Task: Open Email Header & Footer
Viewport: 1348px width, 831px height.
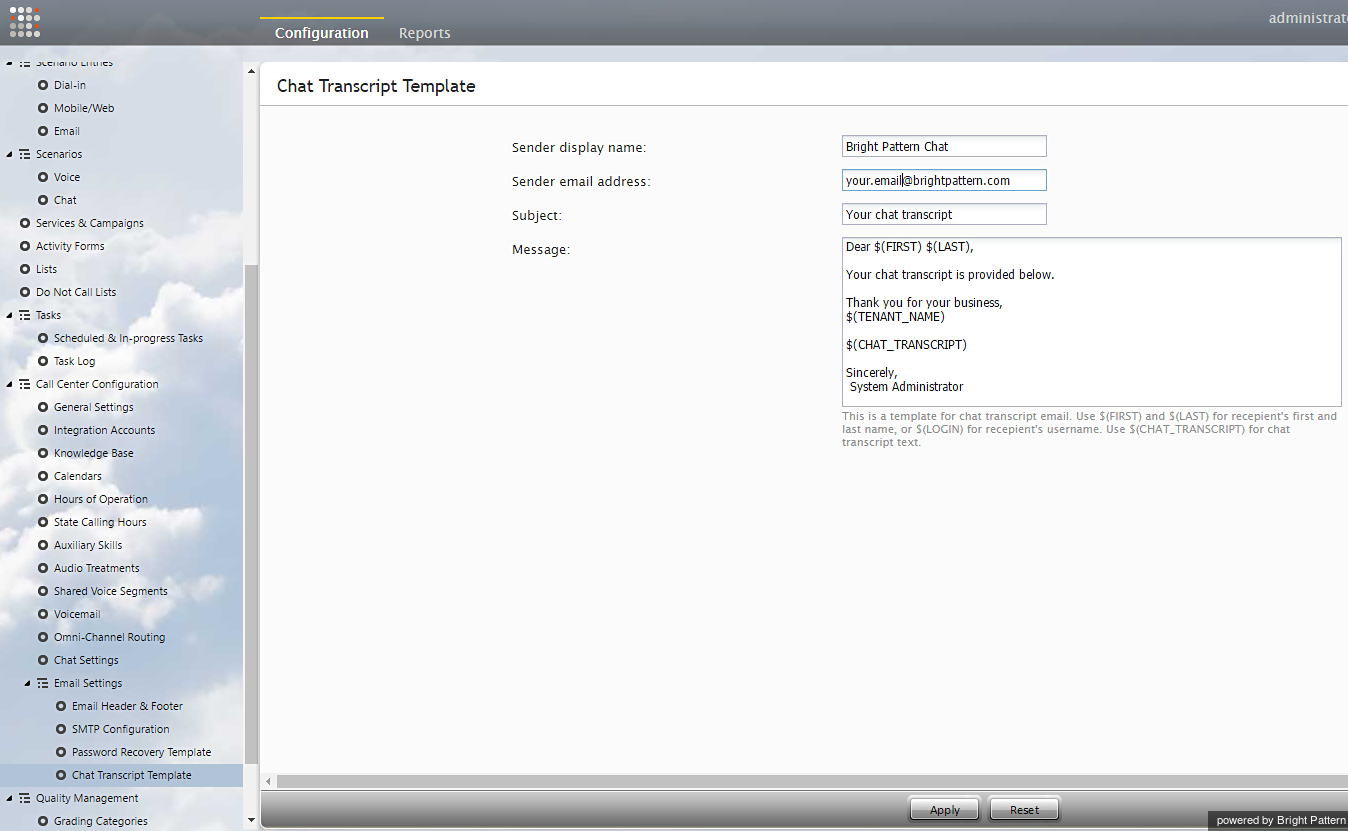Action: tap(127, 706)
